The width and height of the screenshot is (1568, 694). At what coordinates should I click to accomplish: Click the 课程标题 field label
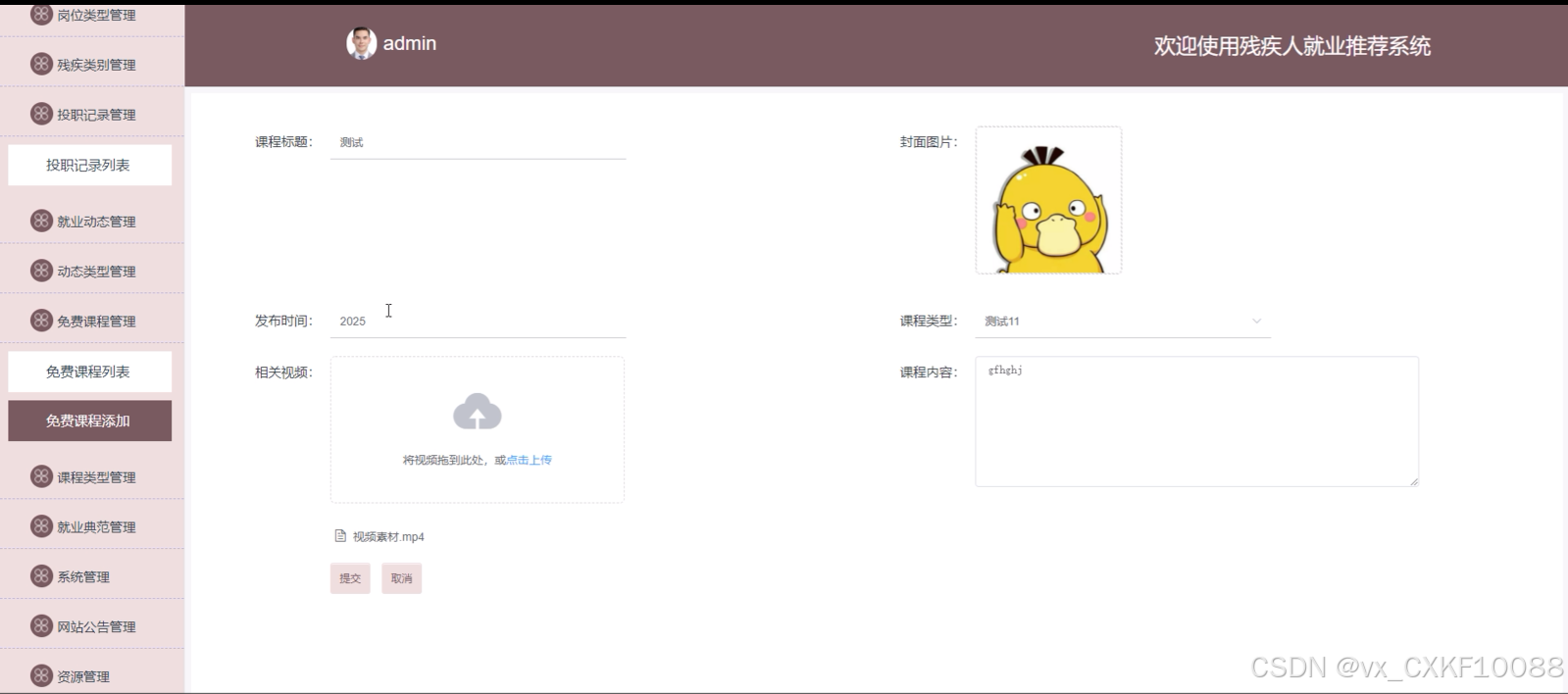[283, 142]
